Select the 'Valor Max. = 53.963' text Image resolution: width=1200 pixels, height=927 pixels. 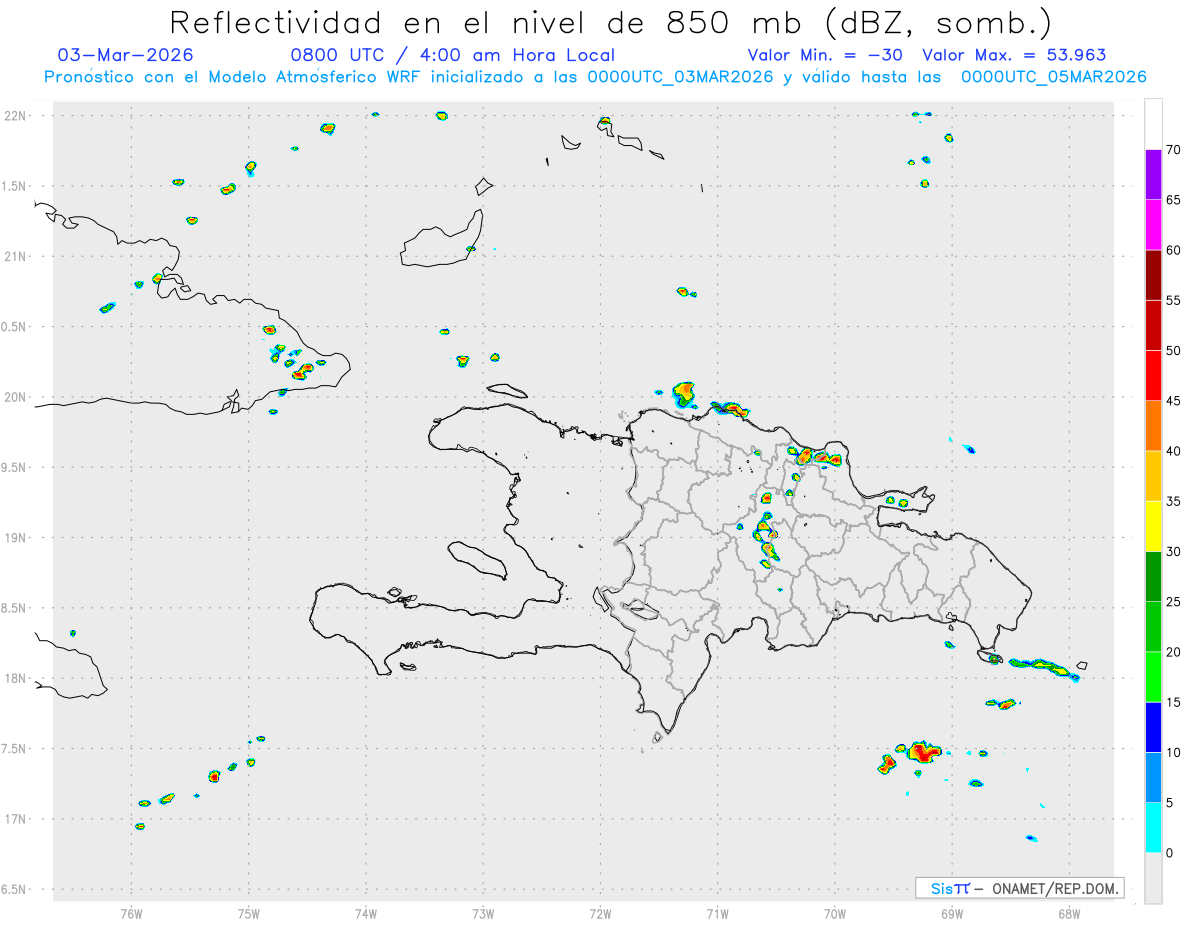[x=1014, y=55]
